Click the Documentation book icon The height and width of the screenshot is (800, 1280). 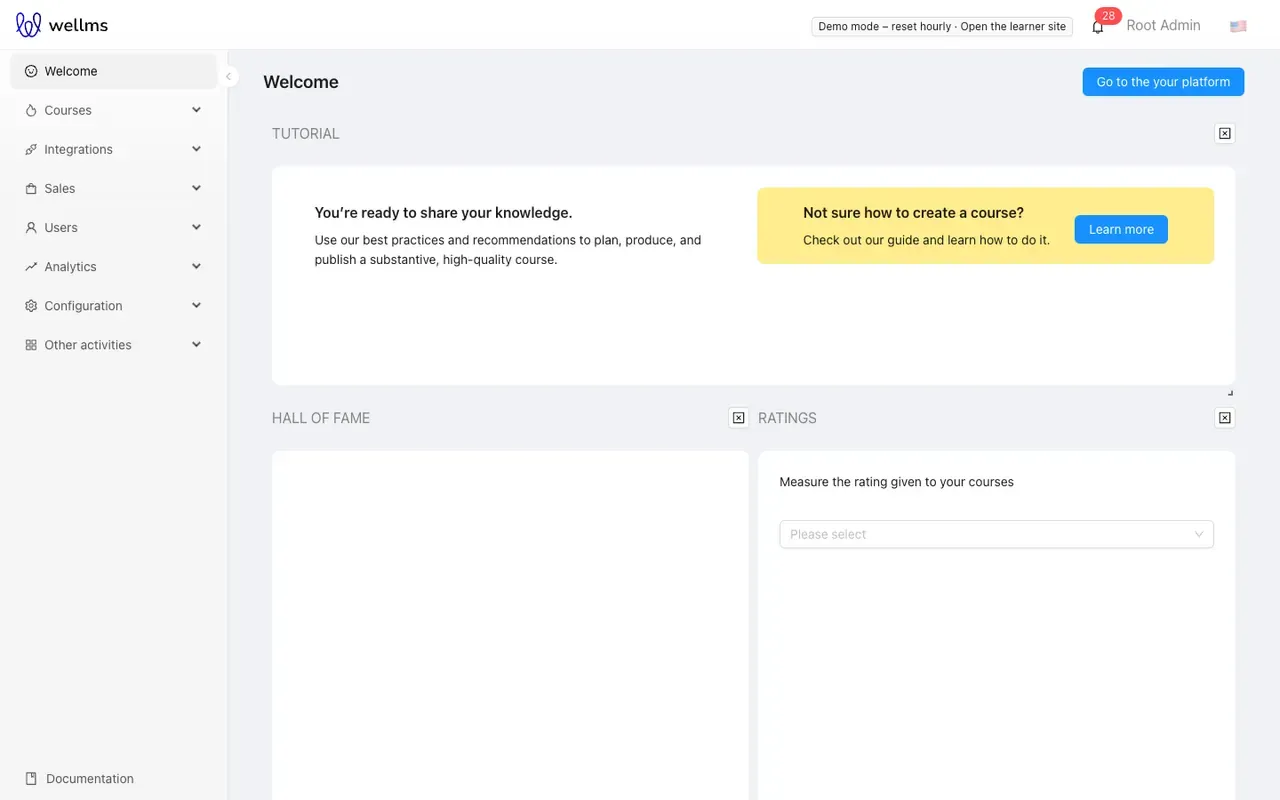(31, 779)
